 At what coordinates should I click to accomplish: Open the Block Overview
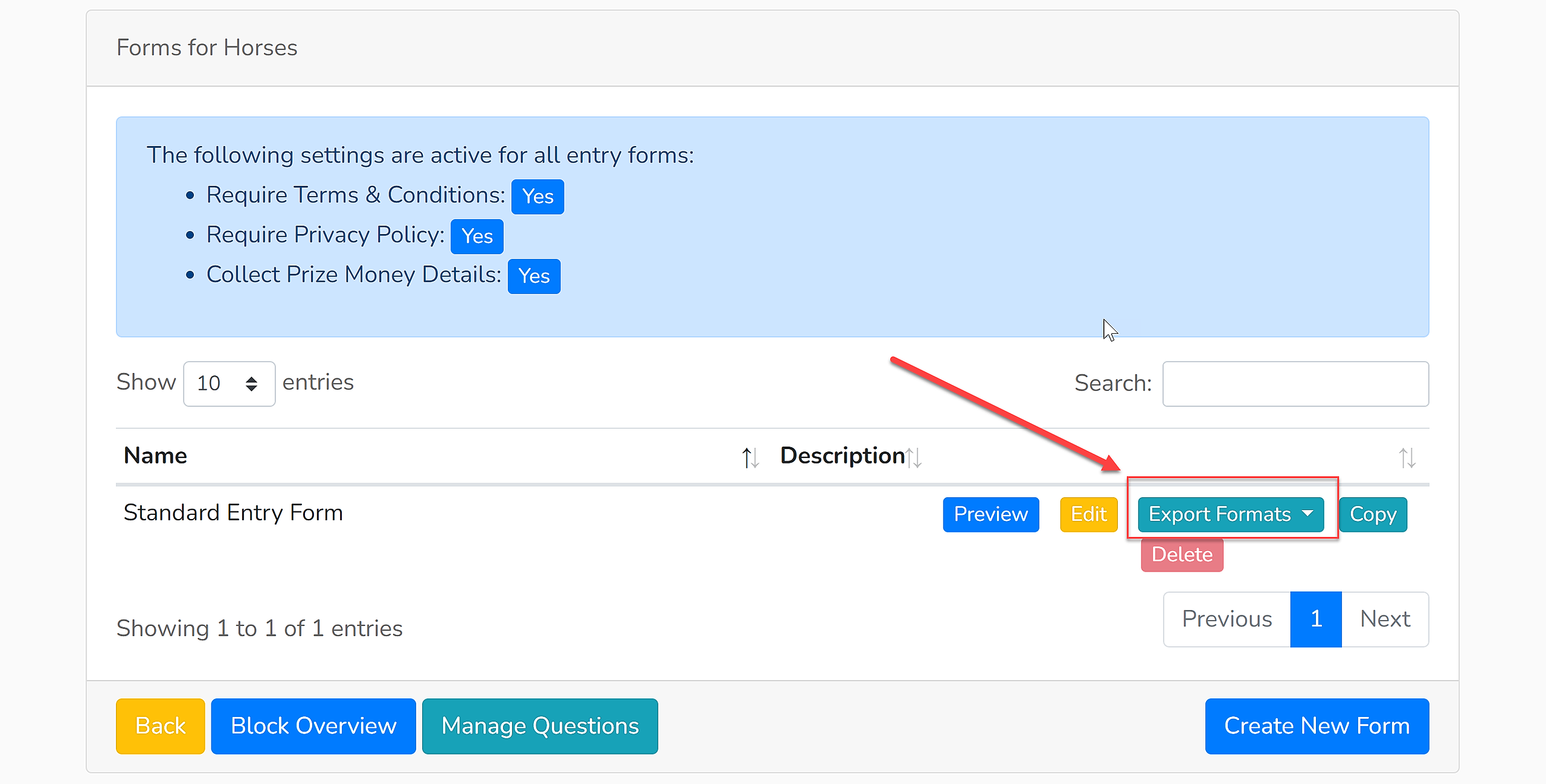(313, 726)
